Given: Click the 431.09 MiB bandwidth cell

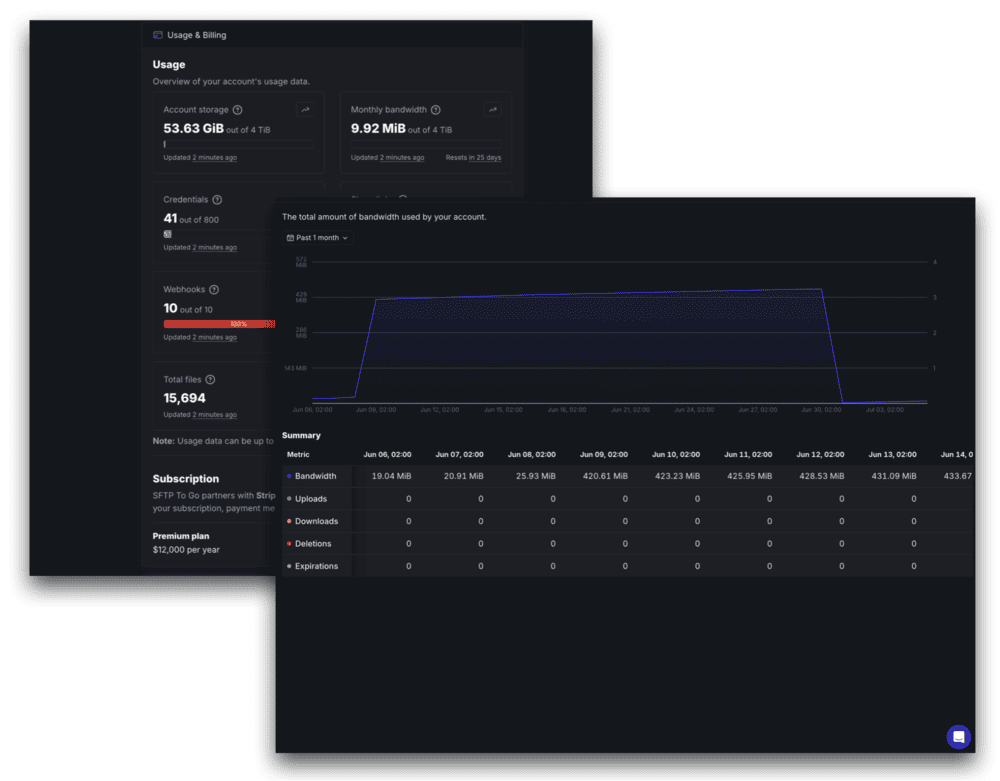Looking at the screenshot, I should 893,476.
